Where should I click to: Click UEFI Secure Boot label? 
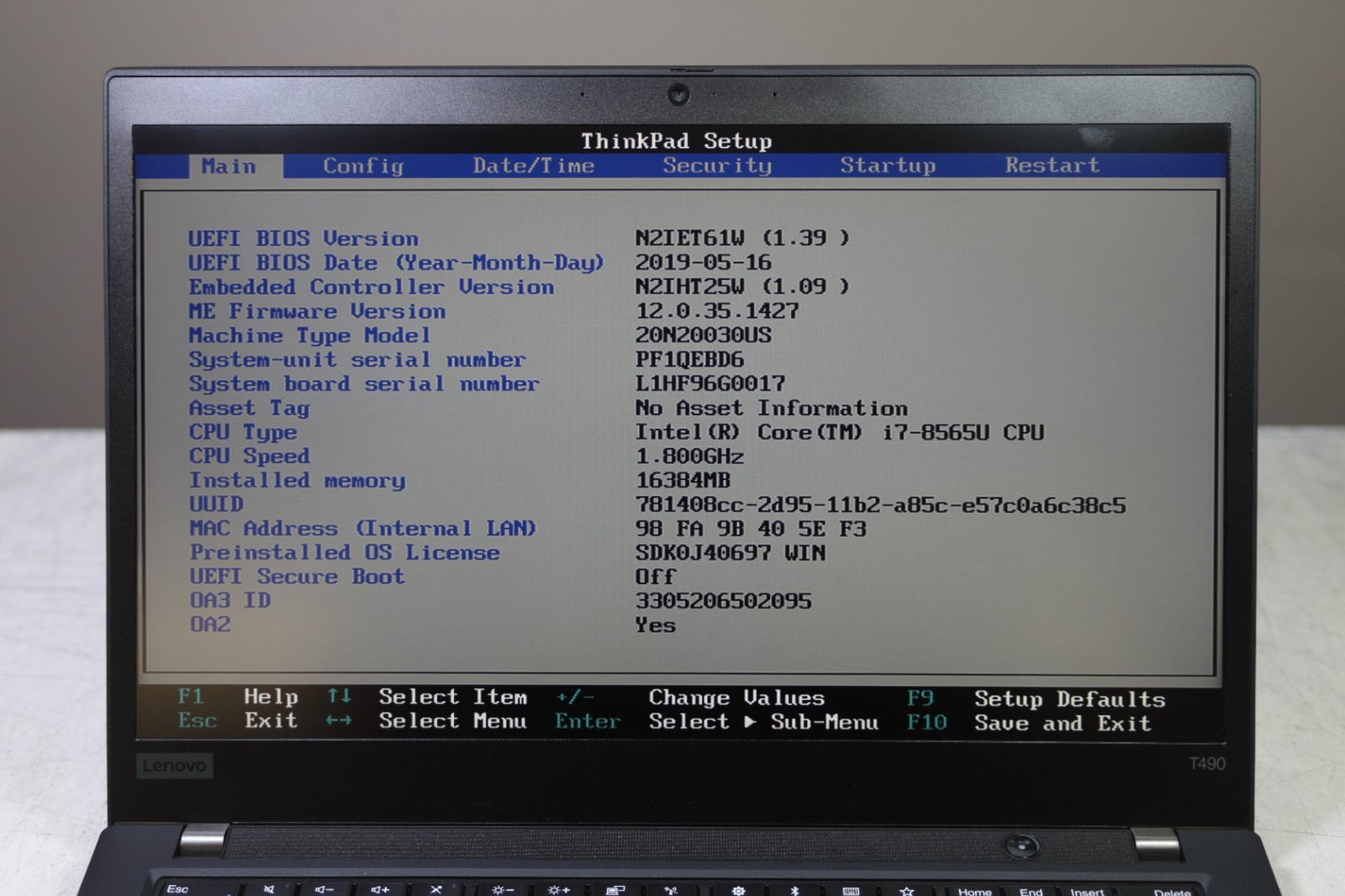(297, 577)
